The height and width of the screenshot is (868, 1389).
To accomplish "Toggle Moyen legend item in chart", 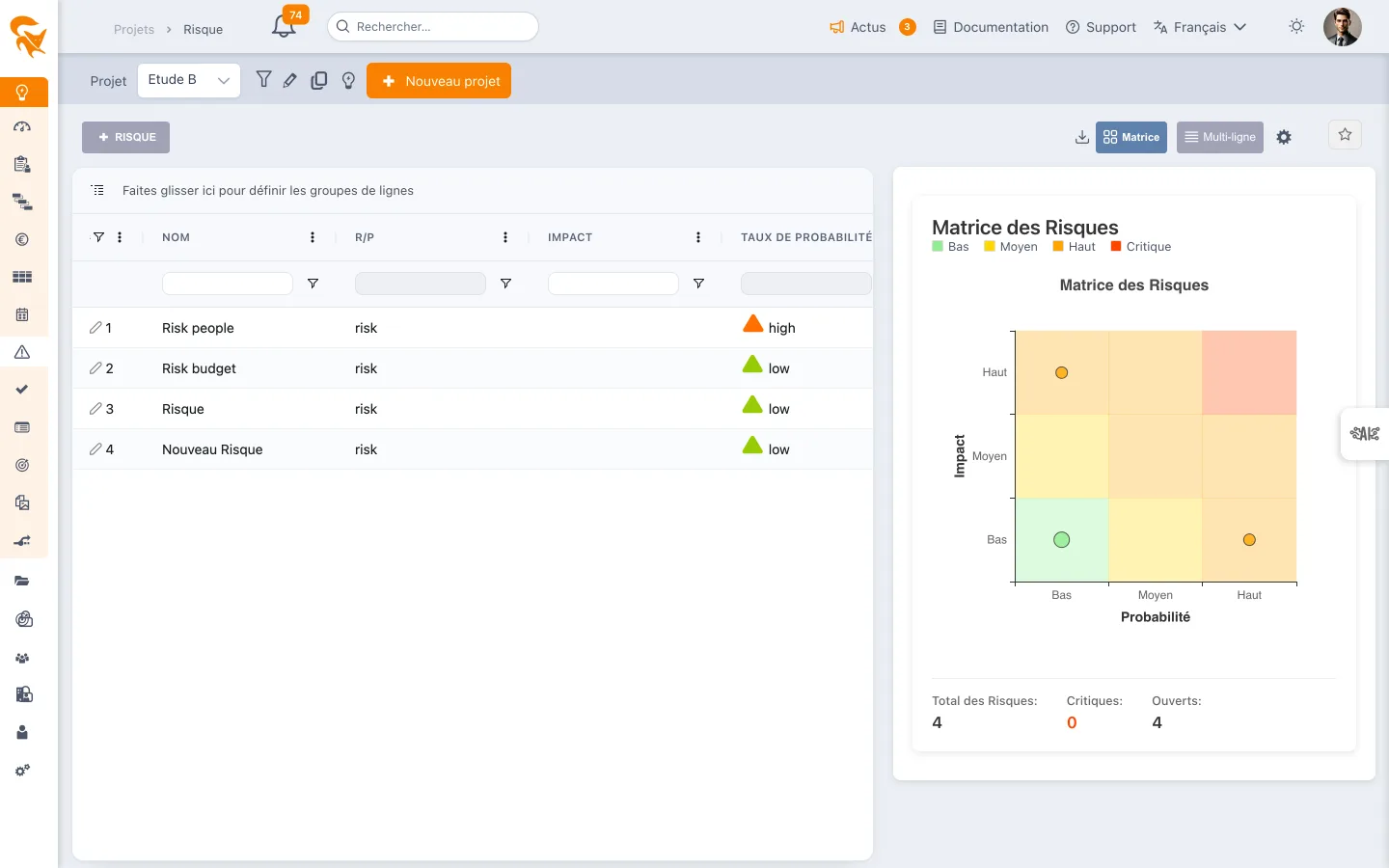I will point(1011,247).
